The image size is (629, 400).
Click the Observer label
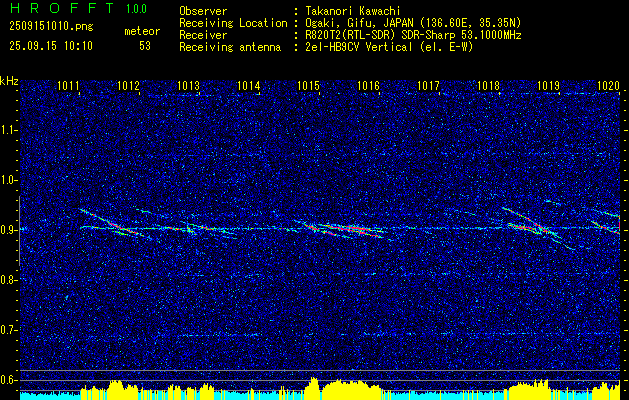click(203, 11)
